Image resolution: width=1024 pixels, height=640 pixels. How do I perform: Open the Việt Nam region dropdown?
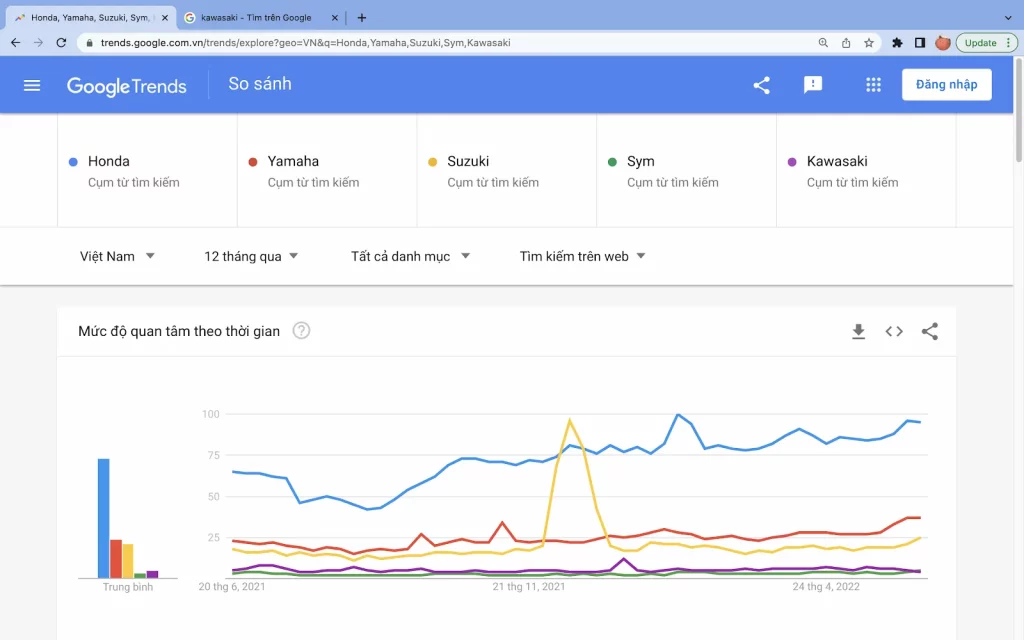click(117, 256)
